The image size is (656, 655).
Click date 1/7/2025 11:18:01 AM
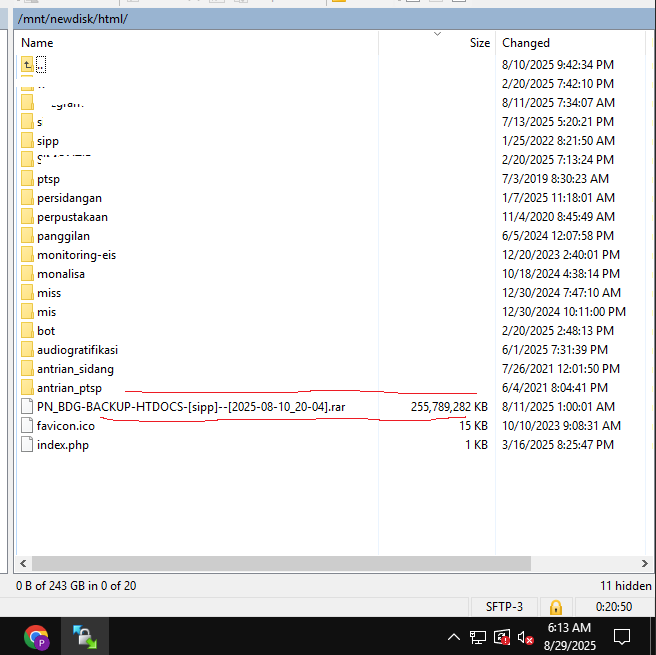pos(558,197)
